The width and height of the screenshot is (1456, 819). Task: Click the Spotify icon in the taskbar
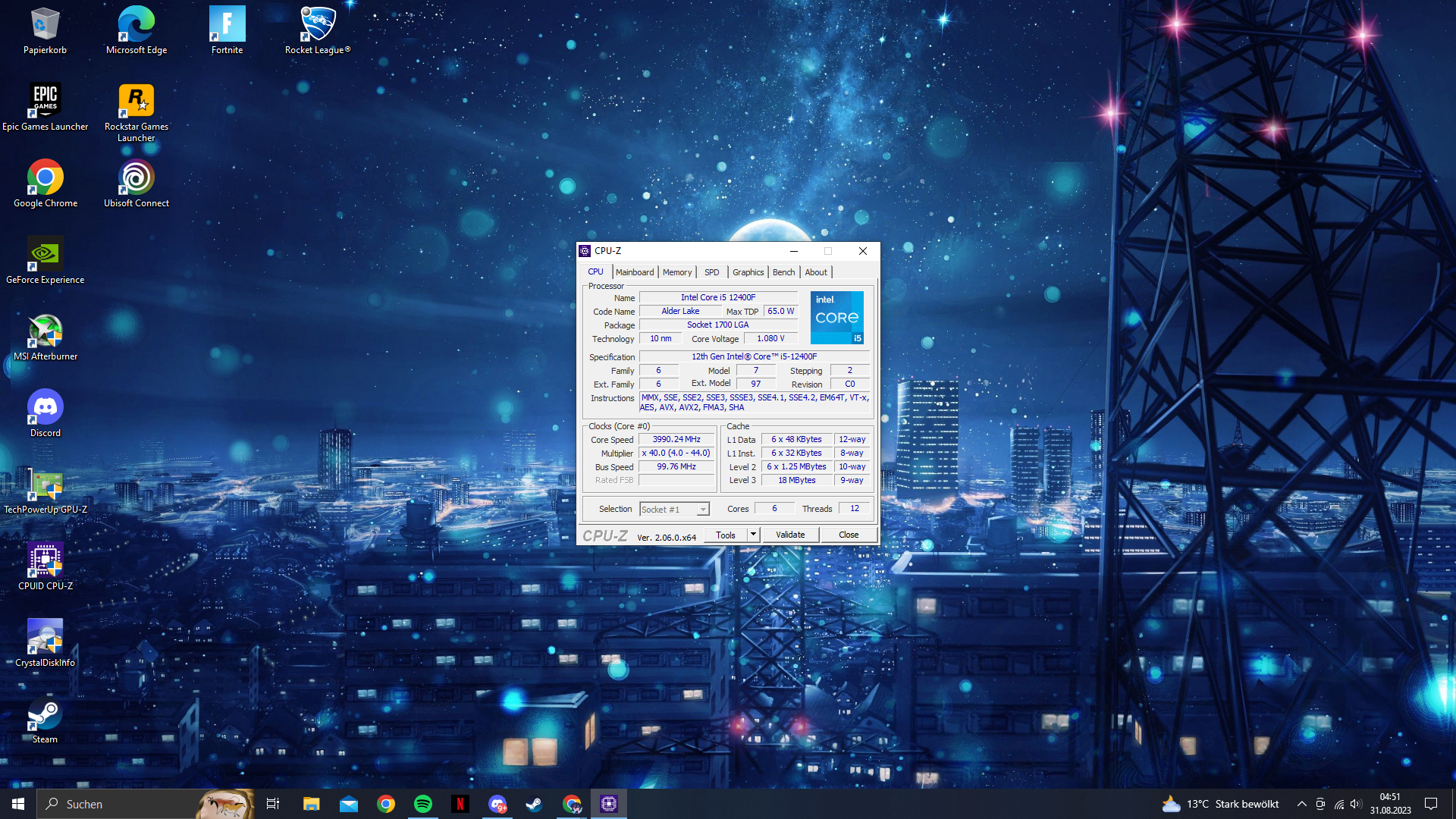(x=423, y=804)
